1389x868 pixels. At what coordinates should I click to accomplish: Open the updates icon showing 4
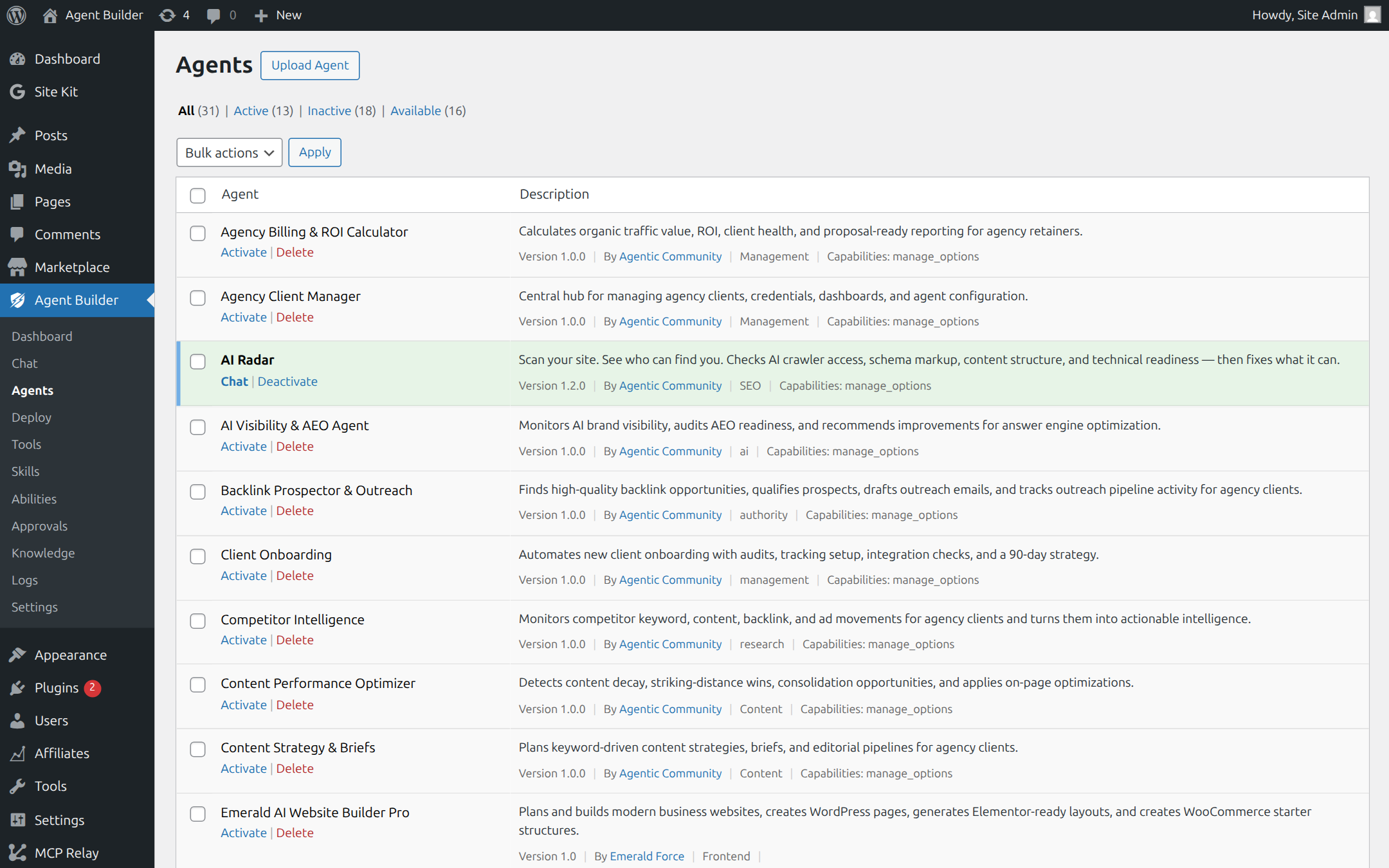tap(167, 15)
